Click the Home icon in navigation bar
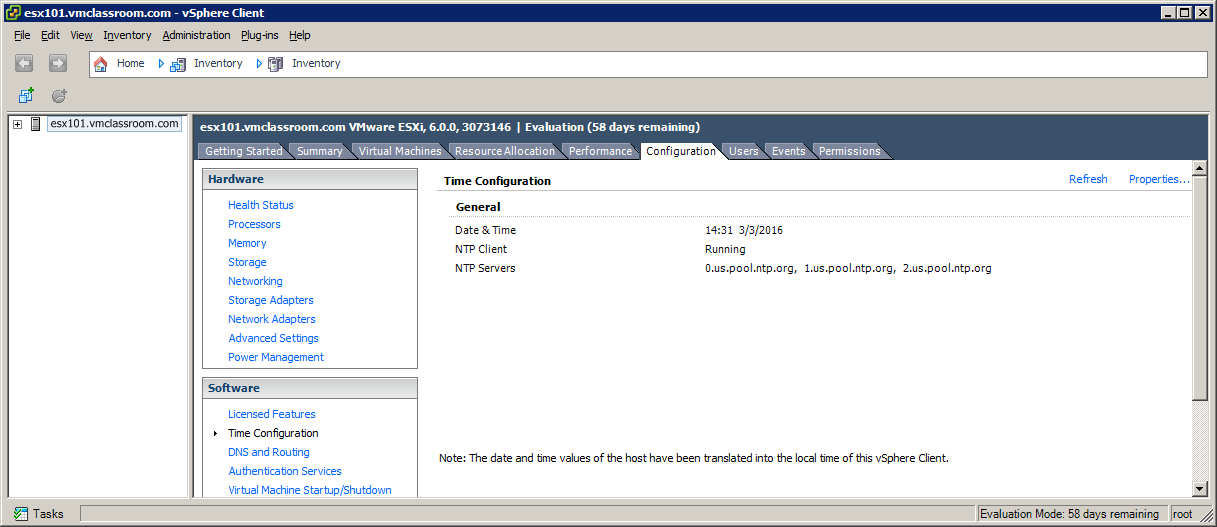Viewport: 1217px width, 527px height. point(100,64)
